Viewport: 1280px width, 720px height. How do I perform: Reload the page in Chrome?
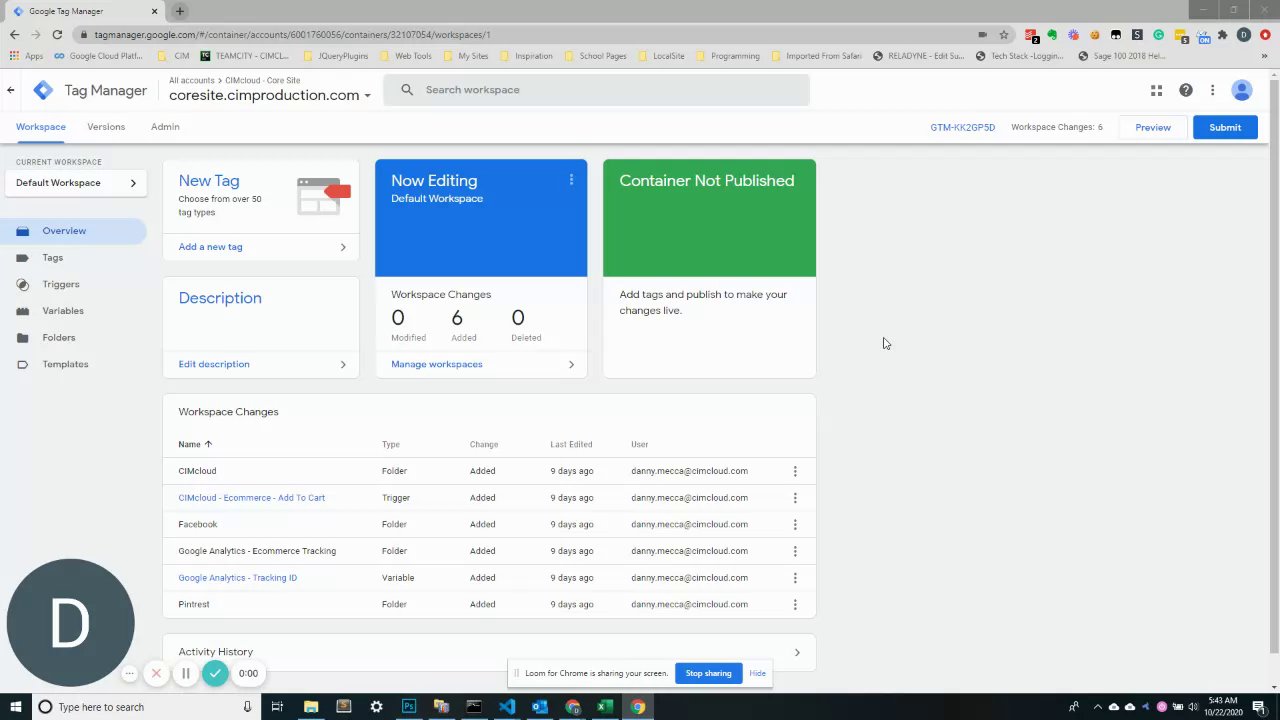(57, 34)
